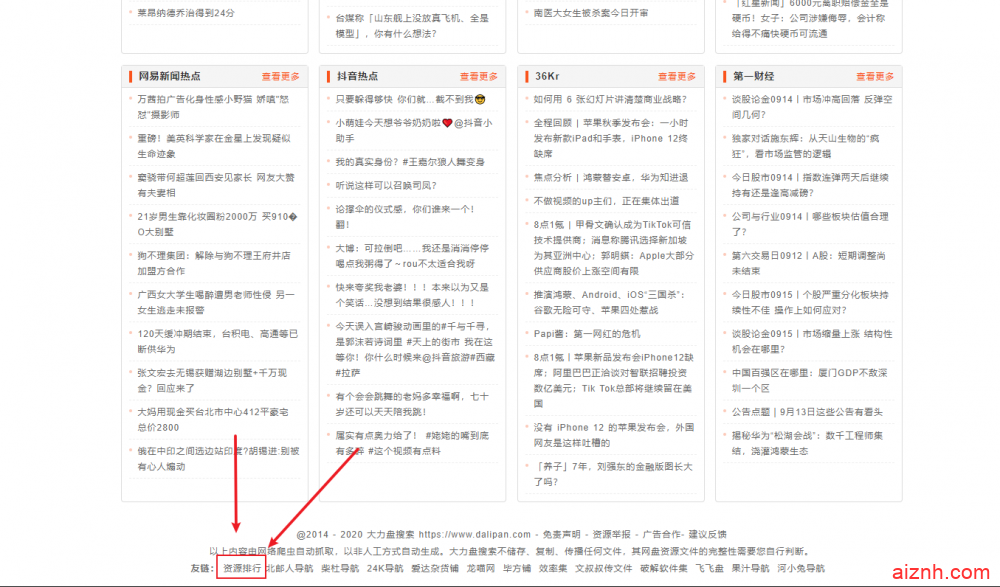The height and width of the screenshot is (587, 1000).
Task: Open 查看更多 for 第一财经
Action: [x=875, y=75]
